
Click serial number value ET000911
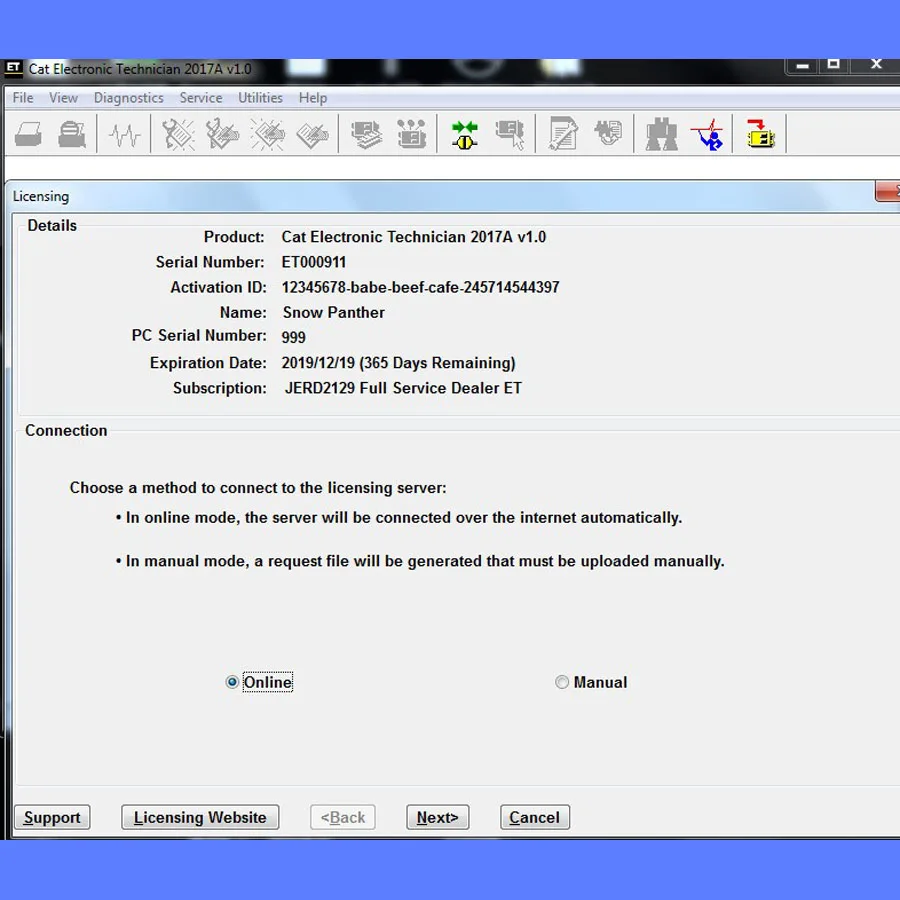click(x=313, y=262)
